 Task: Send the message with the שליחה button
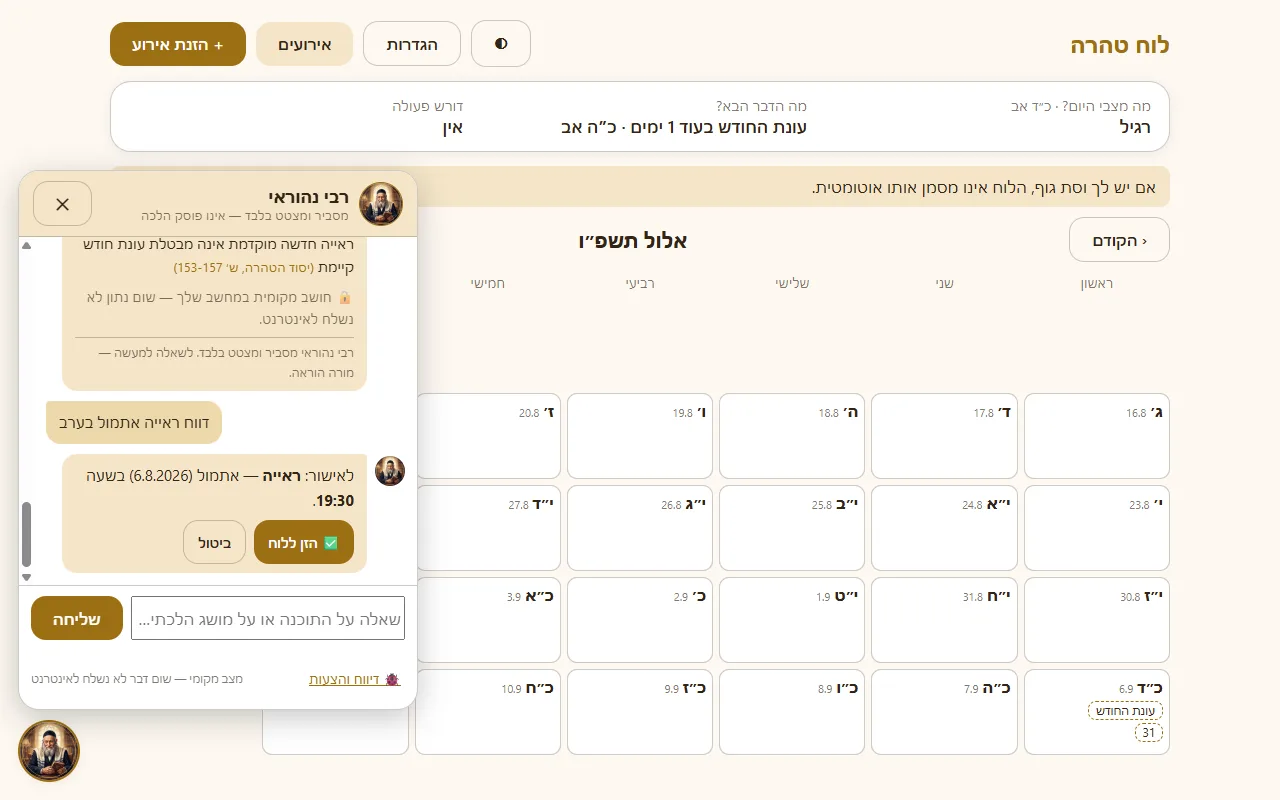pos(77,618)
